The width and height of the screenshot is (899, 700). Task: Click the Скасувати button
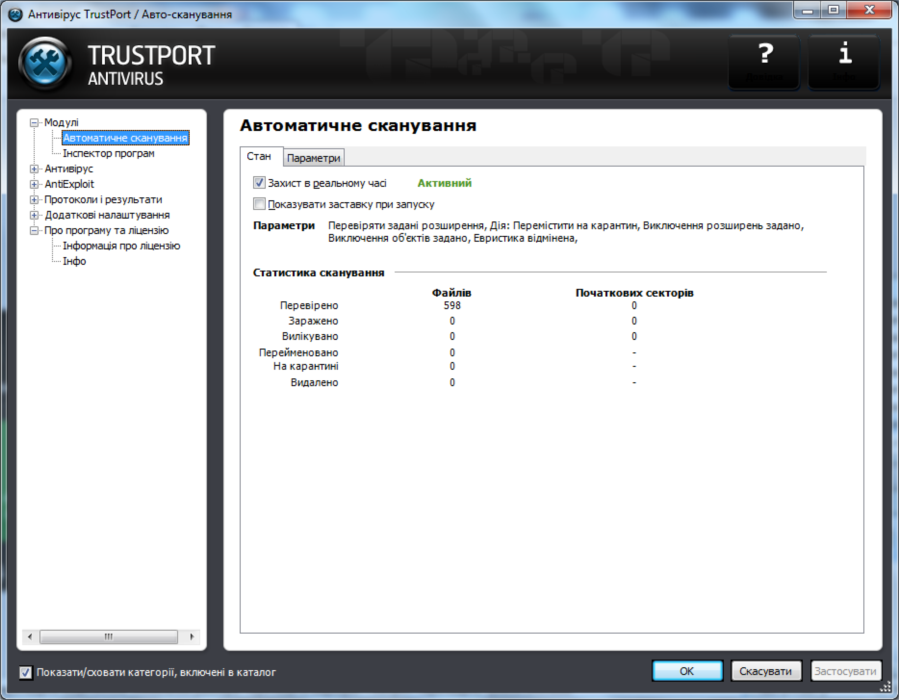click(766, 671)
